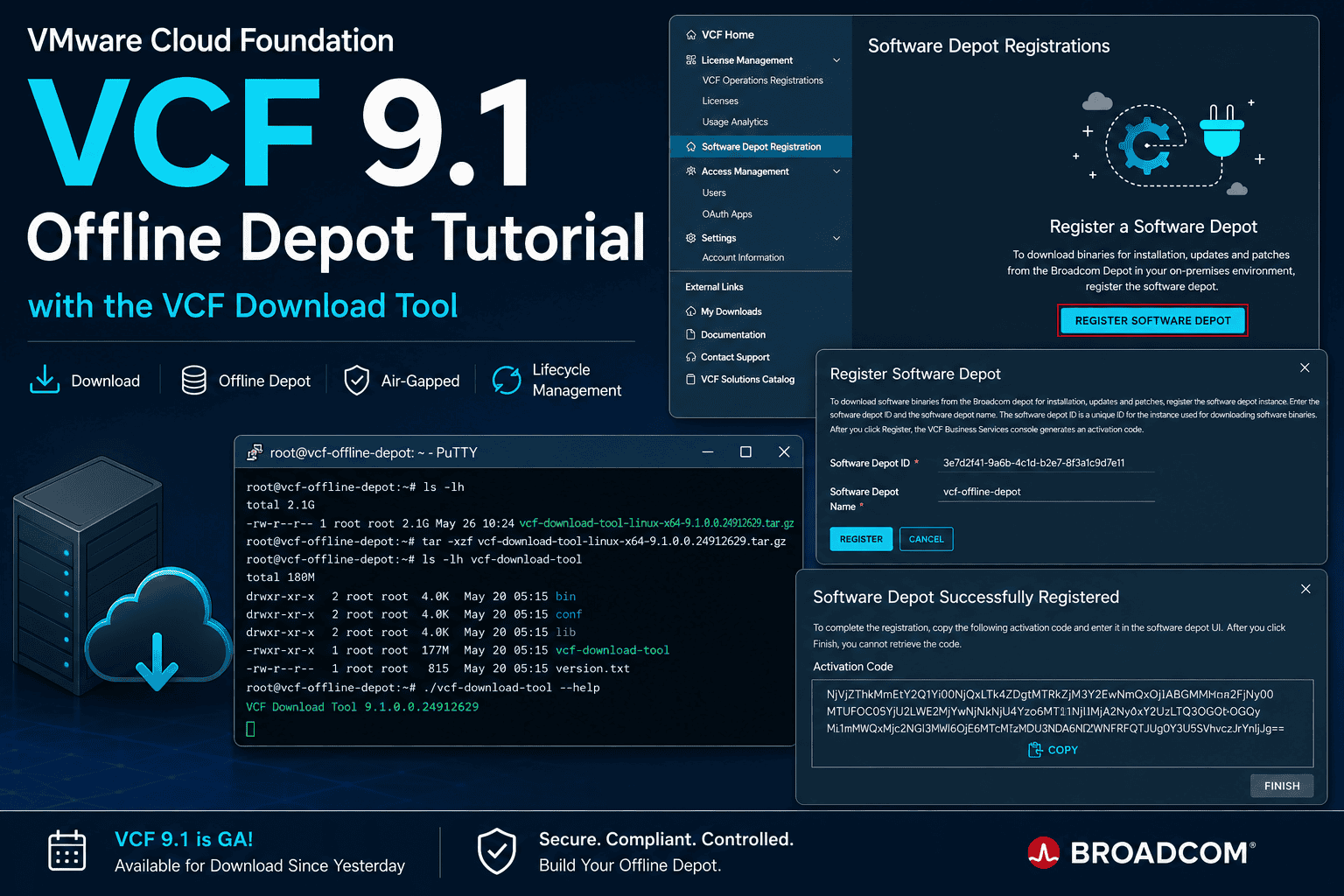Click the 'bin' directory in terminal listing
This screenshot has width=1344, height=896.
566,596
